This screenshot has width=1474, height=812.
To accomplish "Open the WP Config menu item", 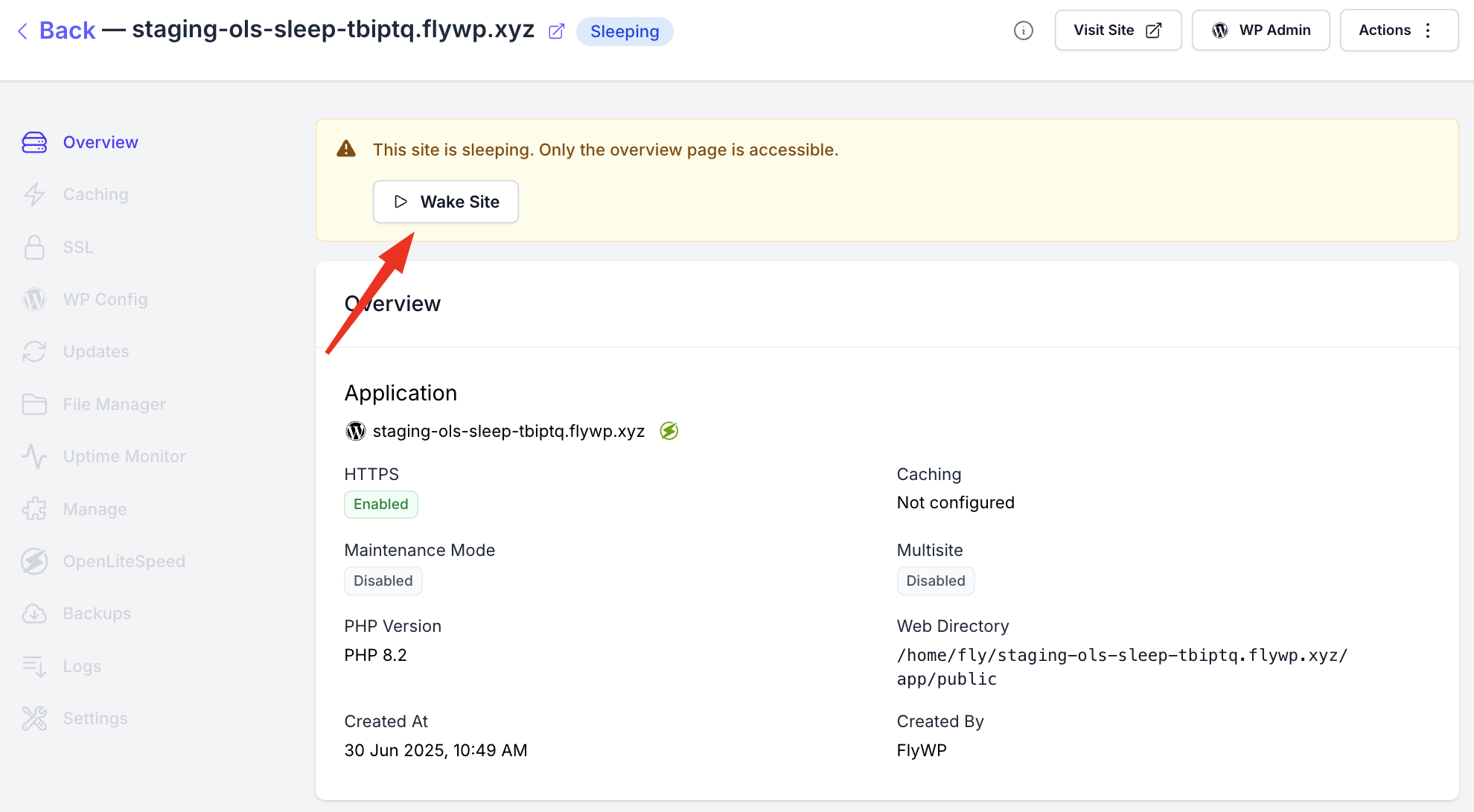I will coord(105,299).
